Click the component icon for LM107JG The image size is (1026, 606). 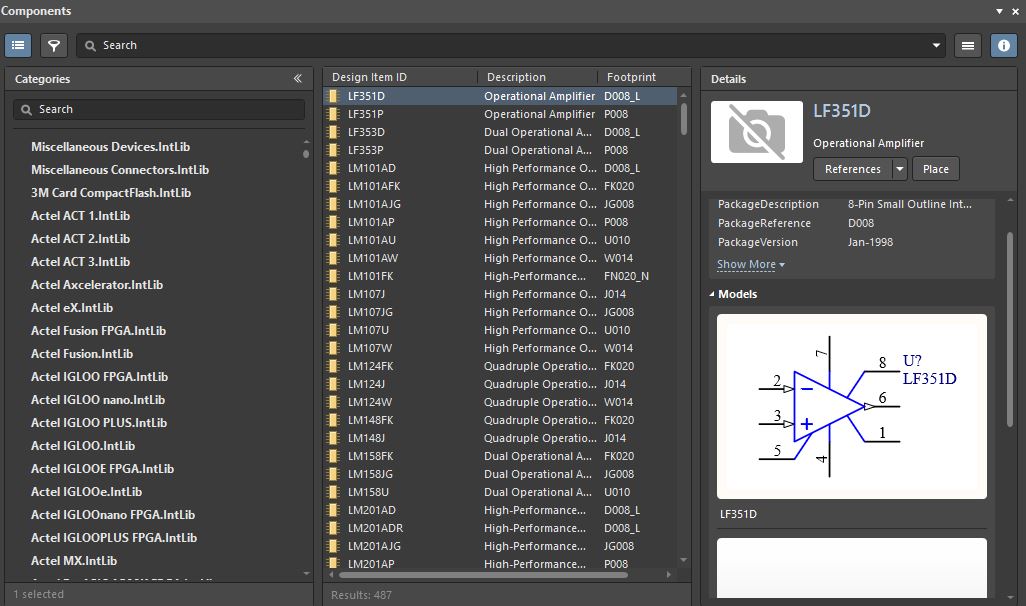tap(333, 312)
